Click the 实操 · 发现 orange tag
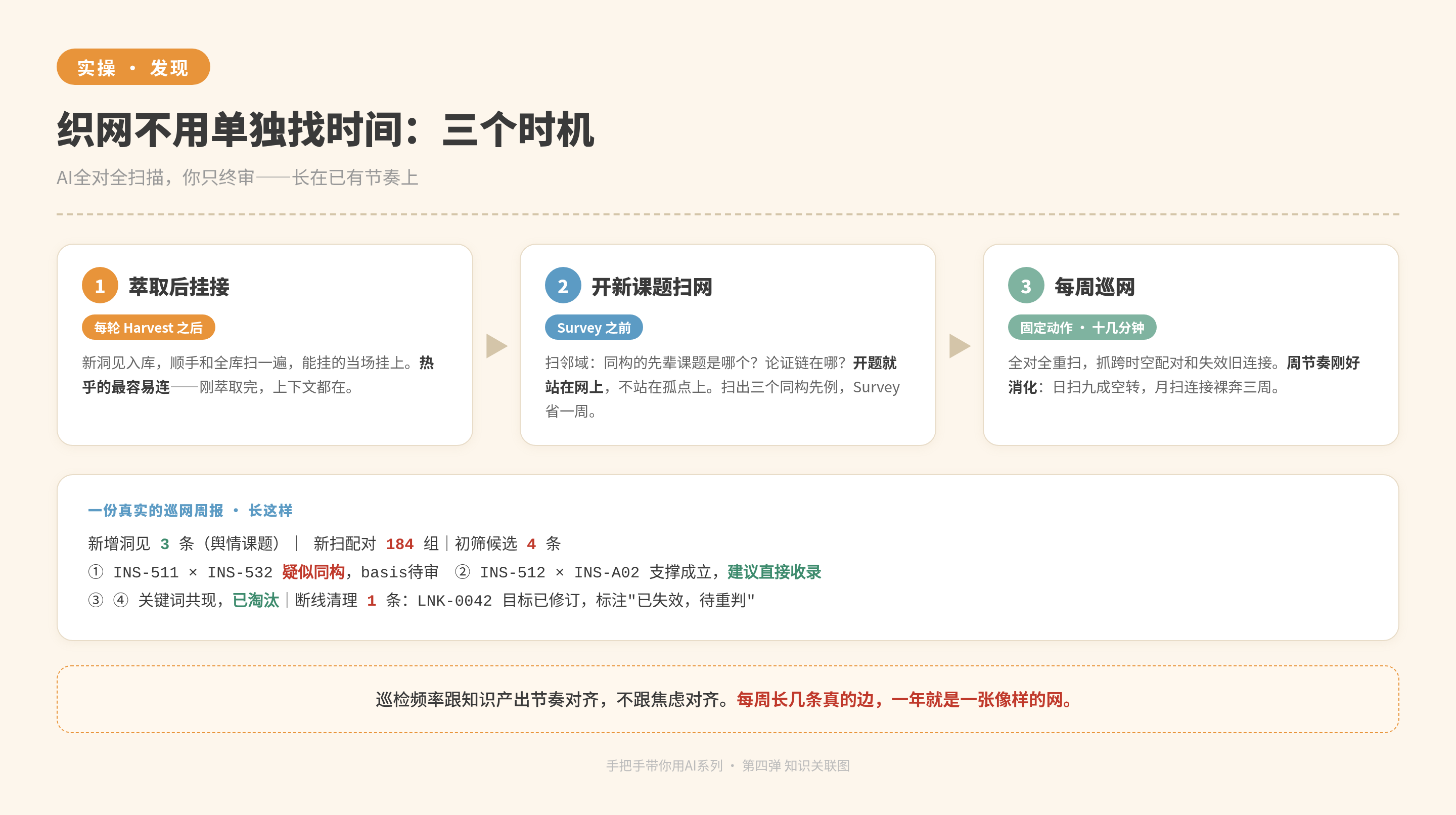Screen dimensions: 1456x815 click(x=133, y=67)
